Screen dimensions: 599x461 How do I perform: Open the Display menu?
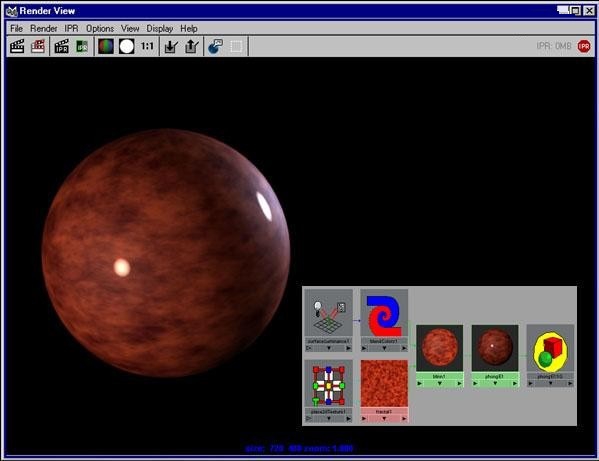(x=160, y=29)
